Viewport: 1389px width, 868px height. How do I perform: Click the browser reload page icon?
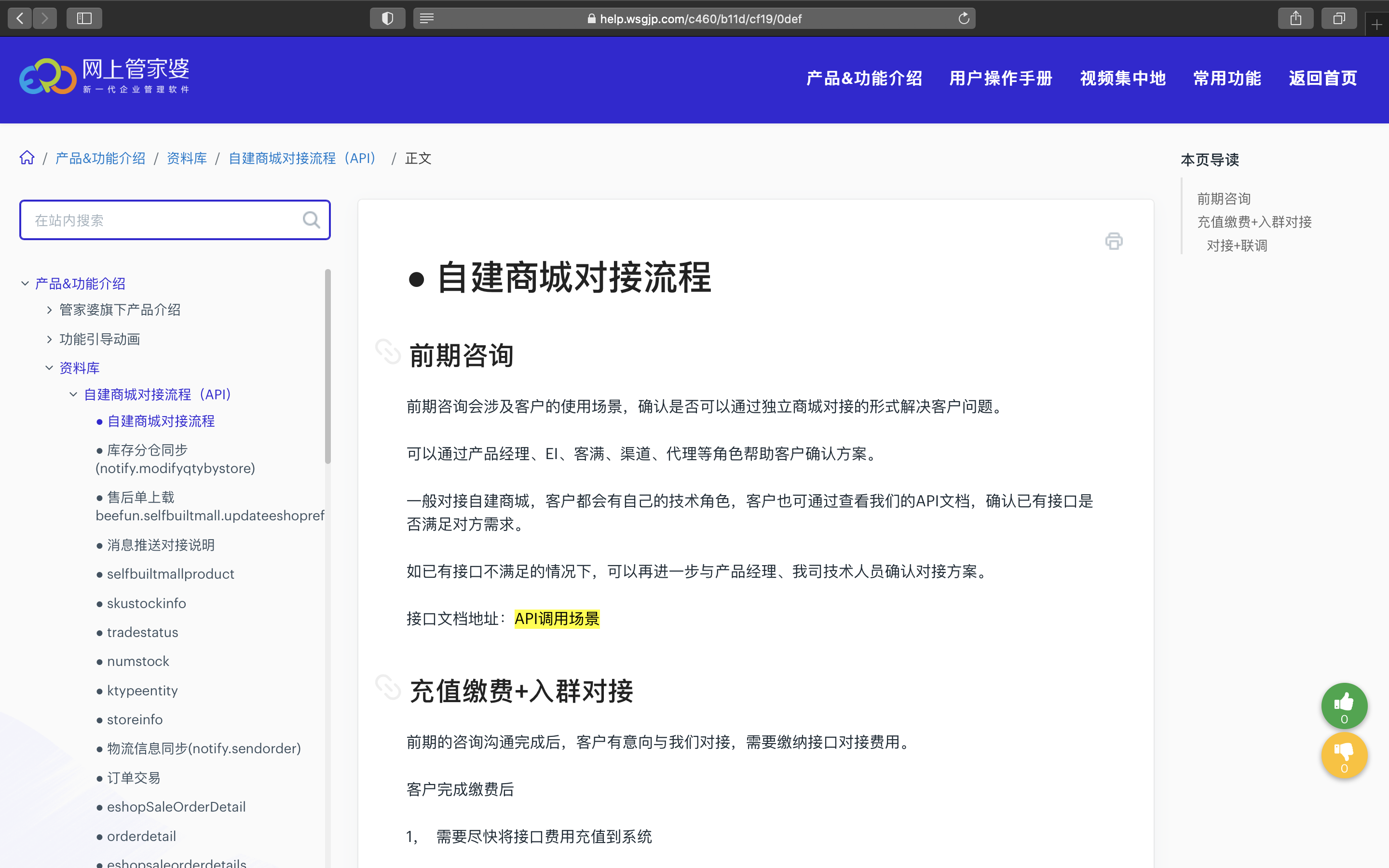964,18
